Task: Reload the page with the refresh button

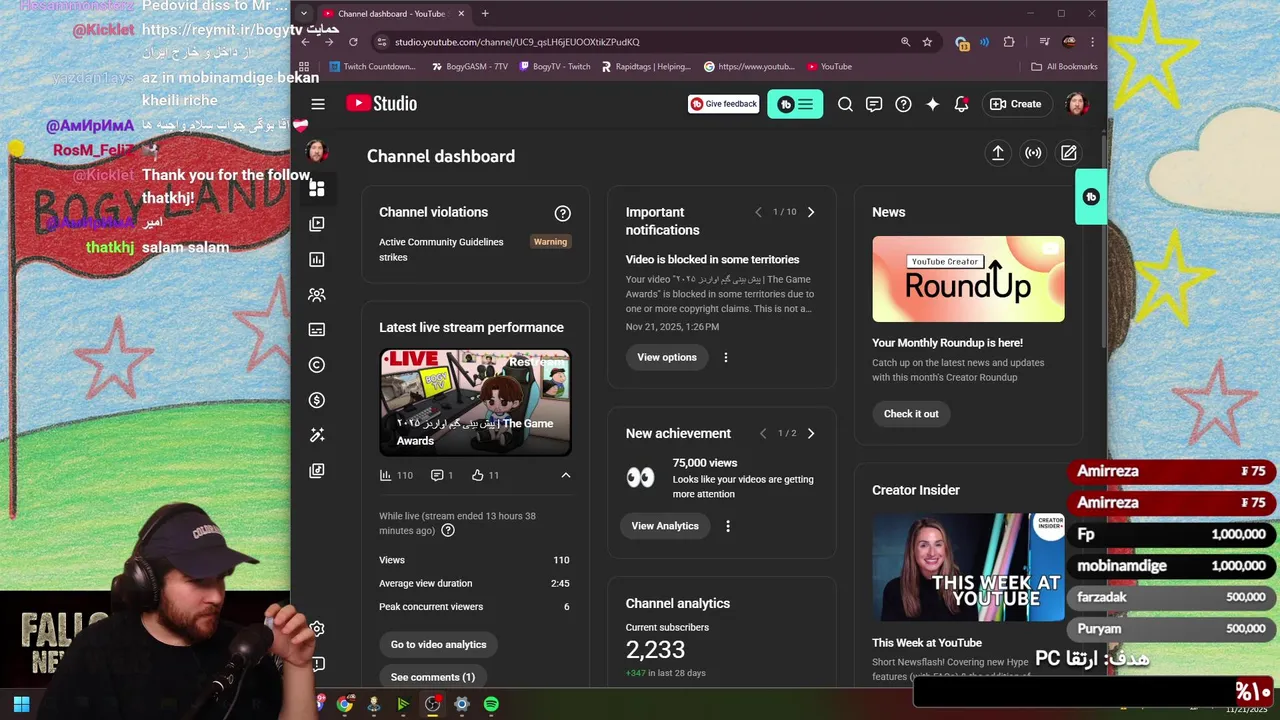Action: [x=353, y=42]
